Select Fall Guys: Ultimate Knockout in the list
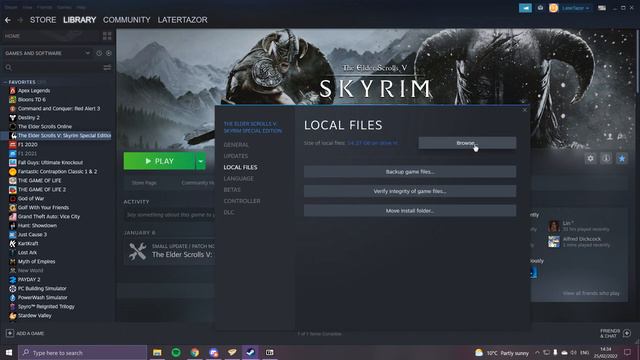This screenshot has height=360, width=640. [x=50, y=162]
